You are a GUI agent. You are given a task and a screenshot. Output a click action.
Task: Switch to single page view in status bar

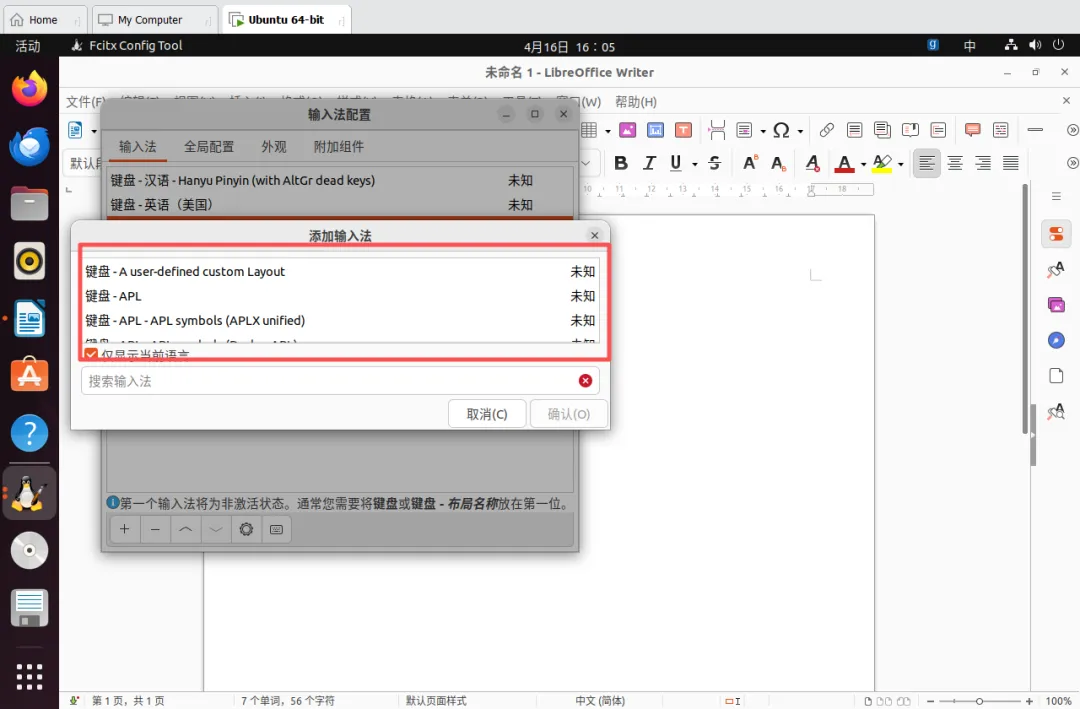(x=868, y=701)
